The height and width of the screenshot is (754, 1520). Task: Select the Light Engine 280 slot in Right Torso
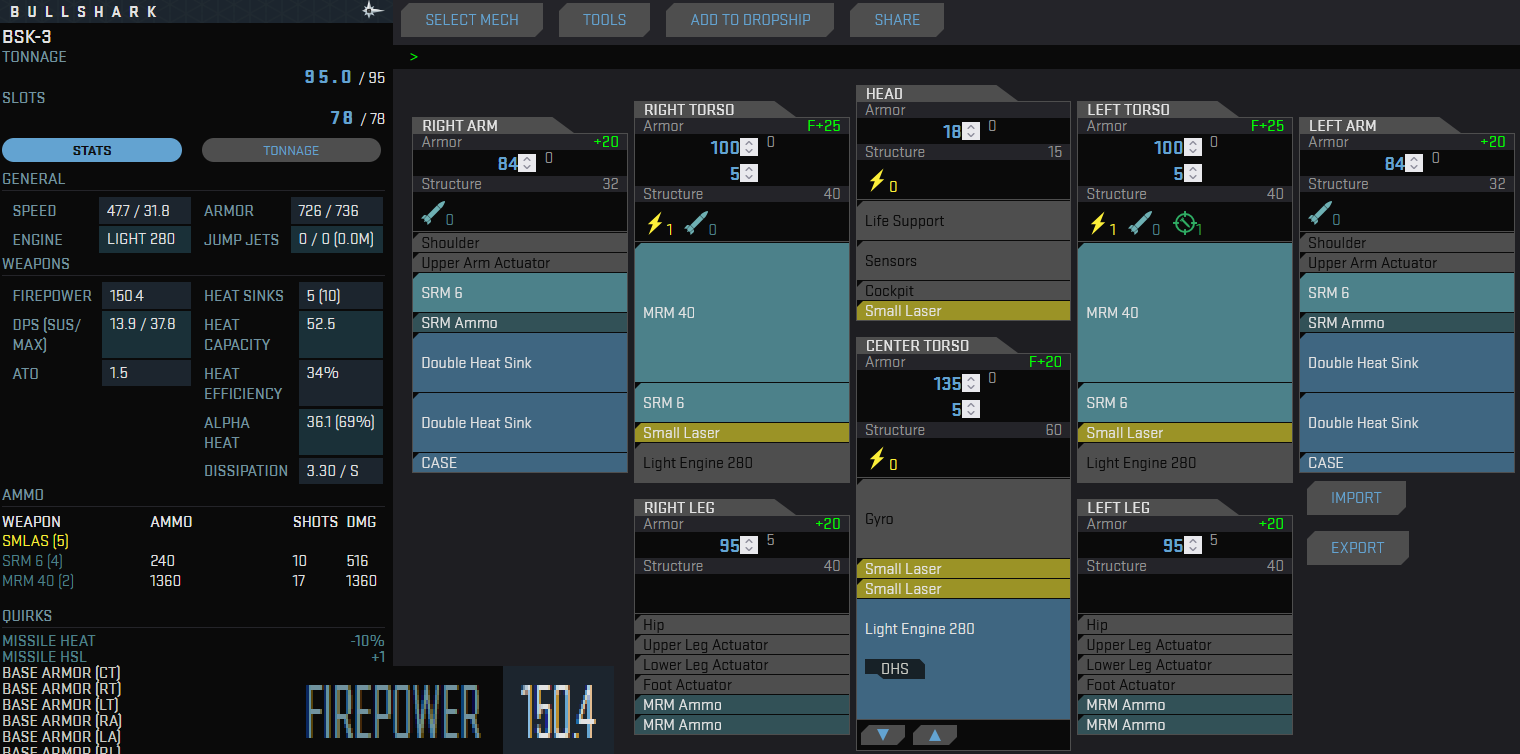pyautogui.click(x=742, y=463)
